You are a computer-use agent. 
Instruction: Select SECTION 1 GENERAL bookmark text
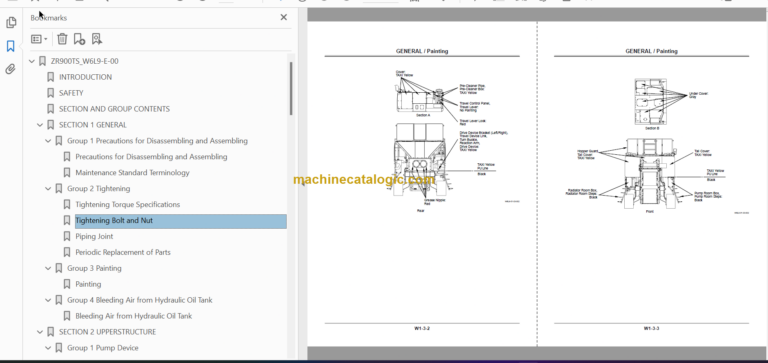pyautogui.click(x=93, y=125)
